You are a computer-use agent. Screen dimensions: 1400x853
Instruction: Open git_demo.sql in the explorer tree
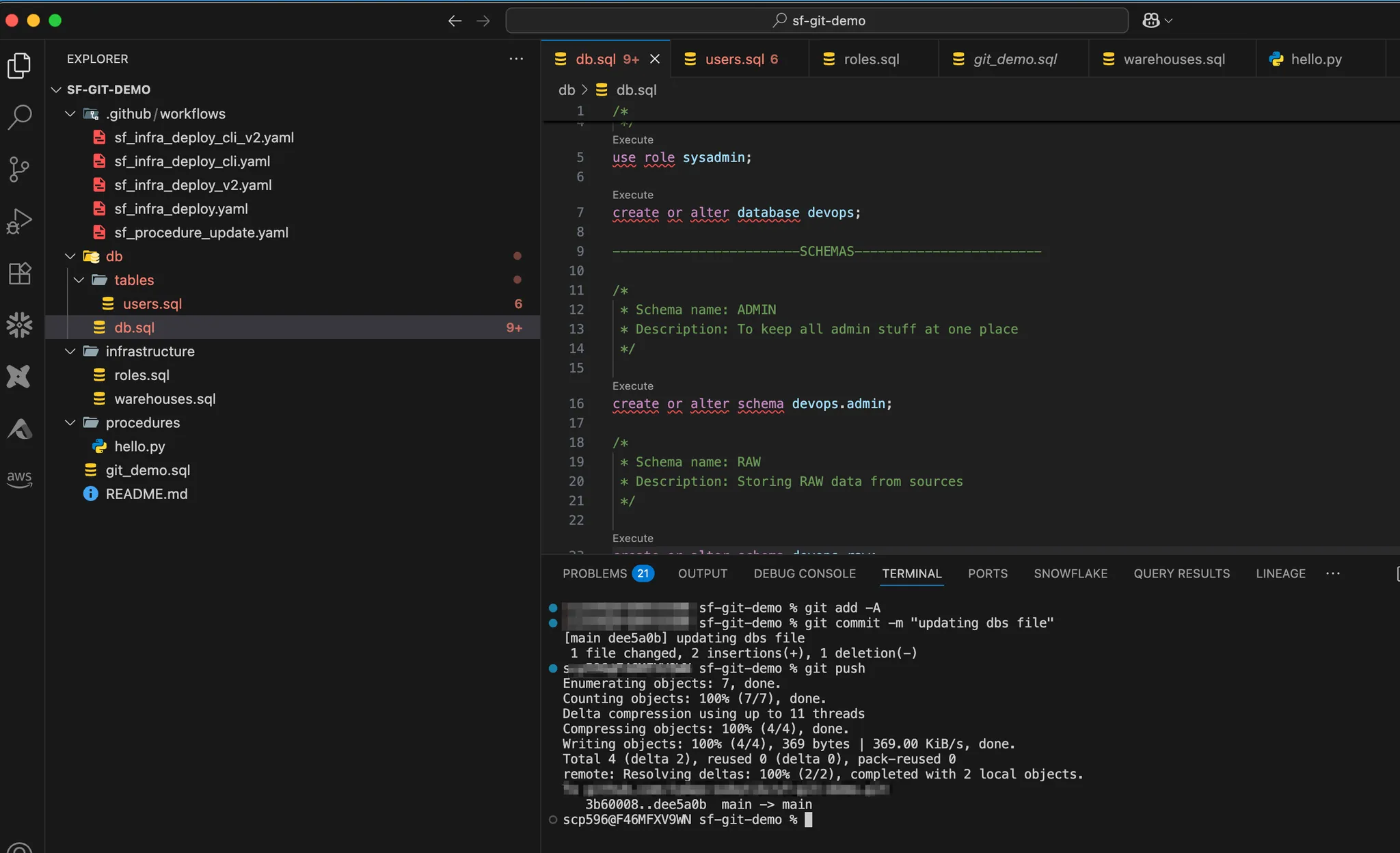pos(148,470)
